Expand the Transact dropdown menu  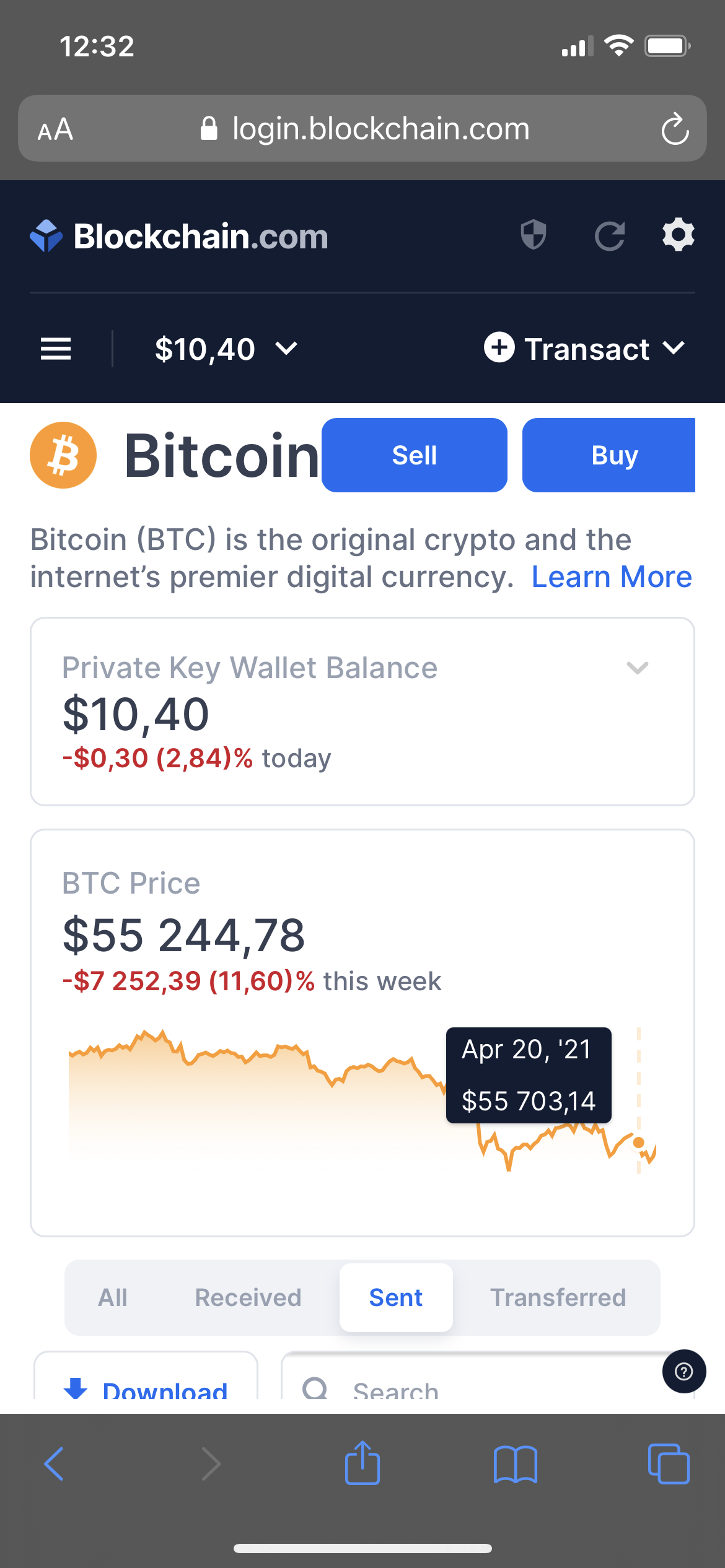pos(584,349)
